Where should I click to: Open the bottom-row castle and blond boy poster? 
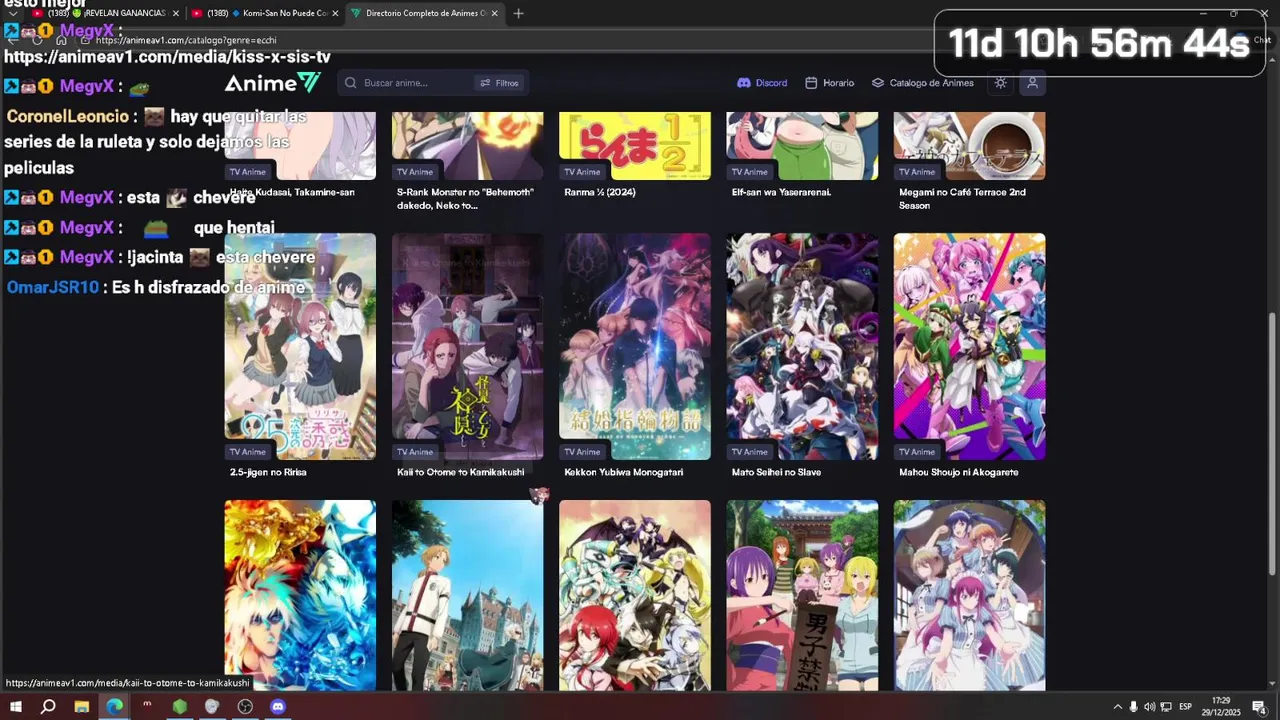[x=467, y=595]
